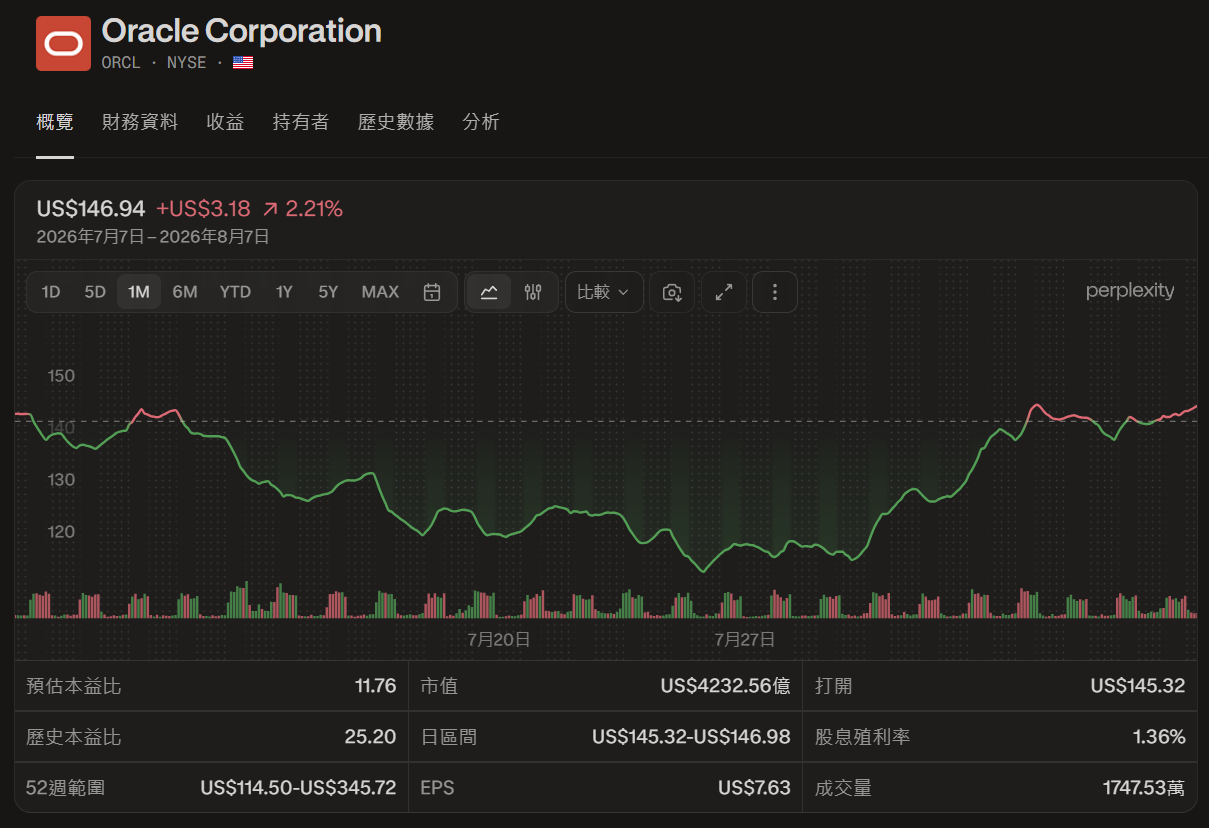This screenshot has width=1209, height=828.
Task: Open the 收益 tab
Action: 225,122
